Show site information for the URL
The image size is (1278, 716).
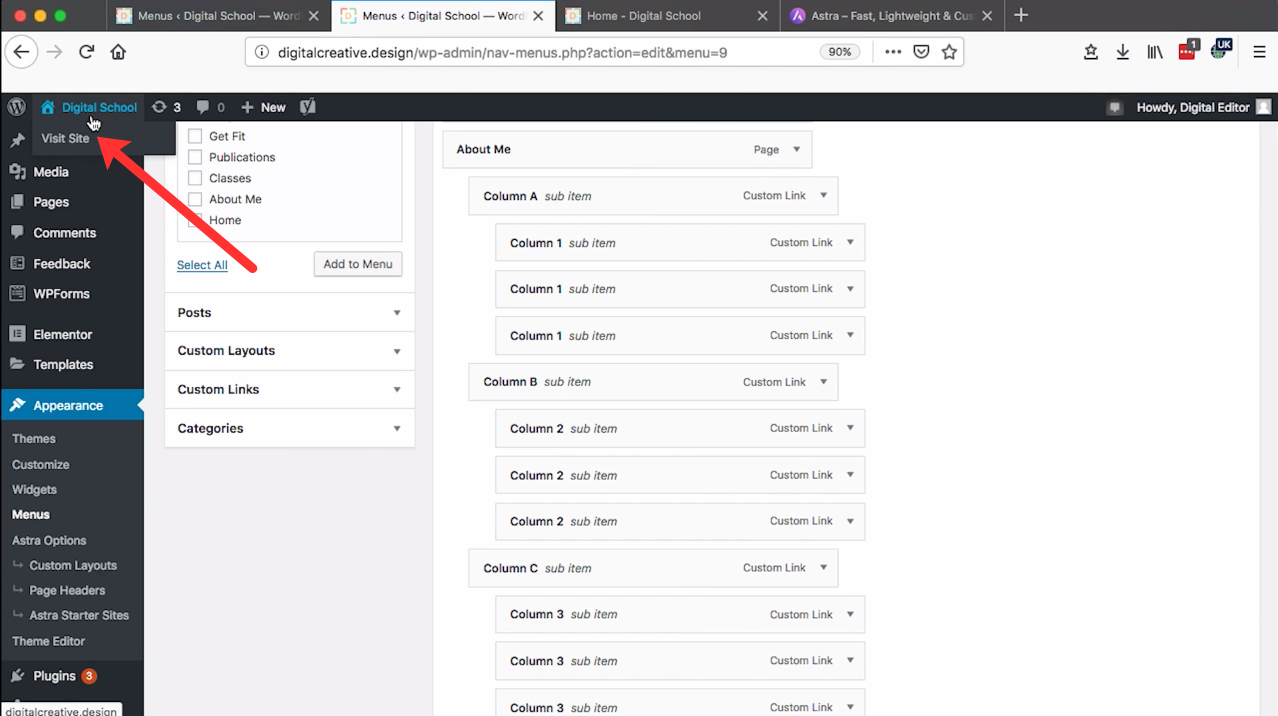point(262,52)
